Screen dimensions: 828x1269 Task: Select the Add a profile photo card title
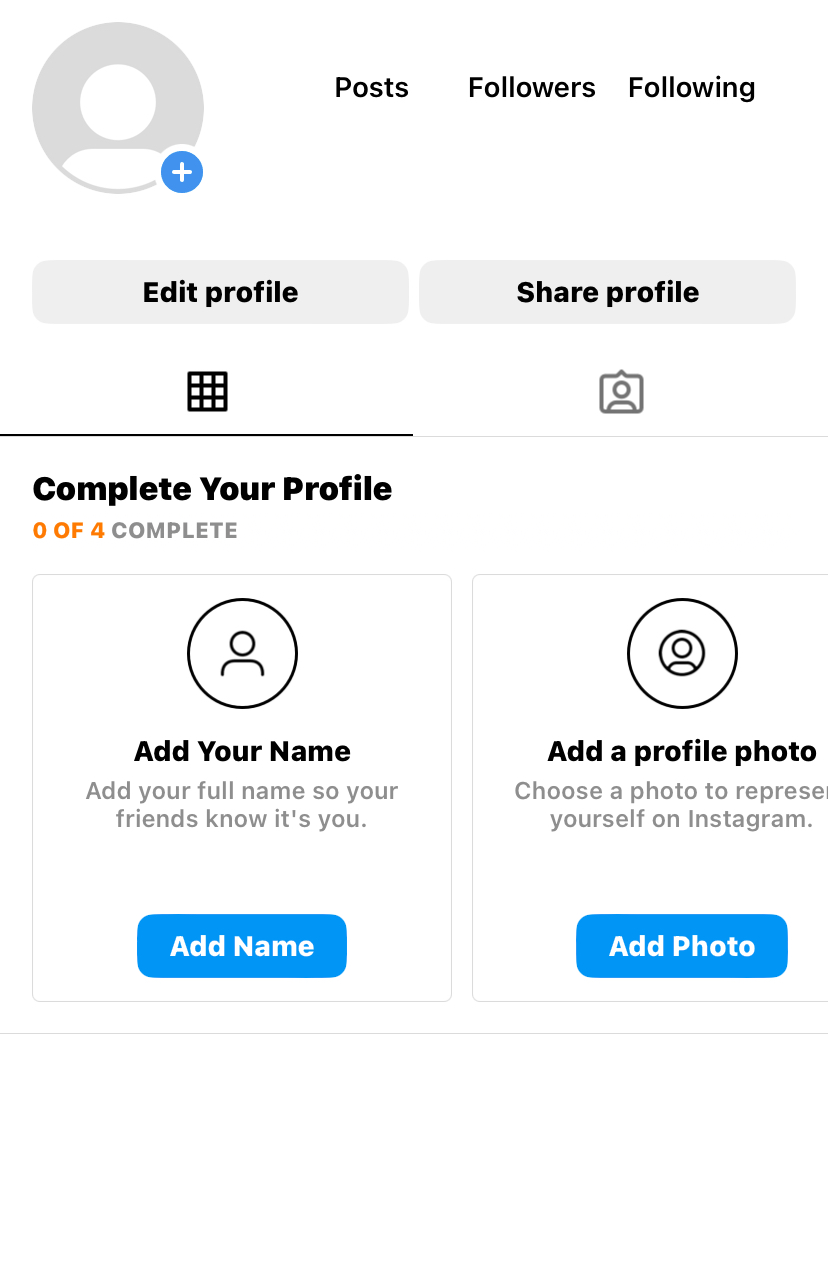coord(682,751)
